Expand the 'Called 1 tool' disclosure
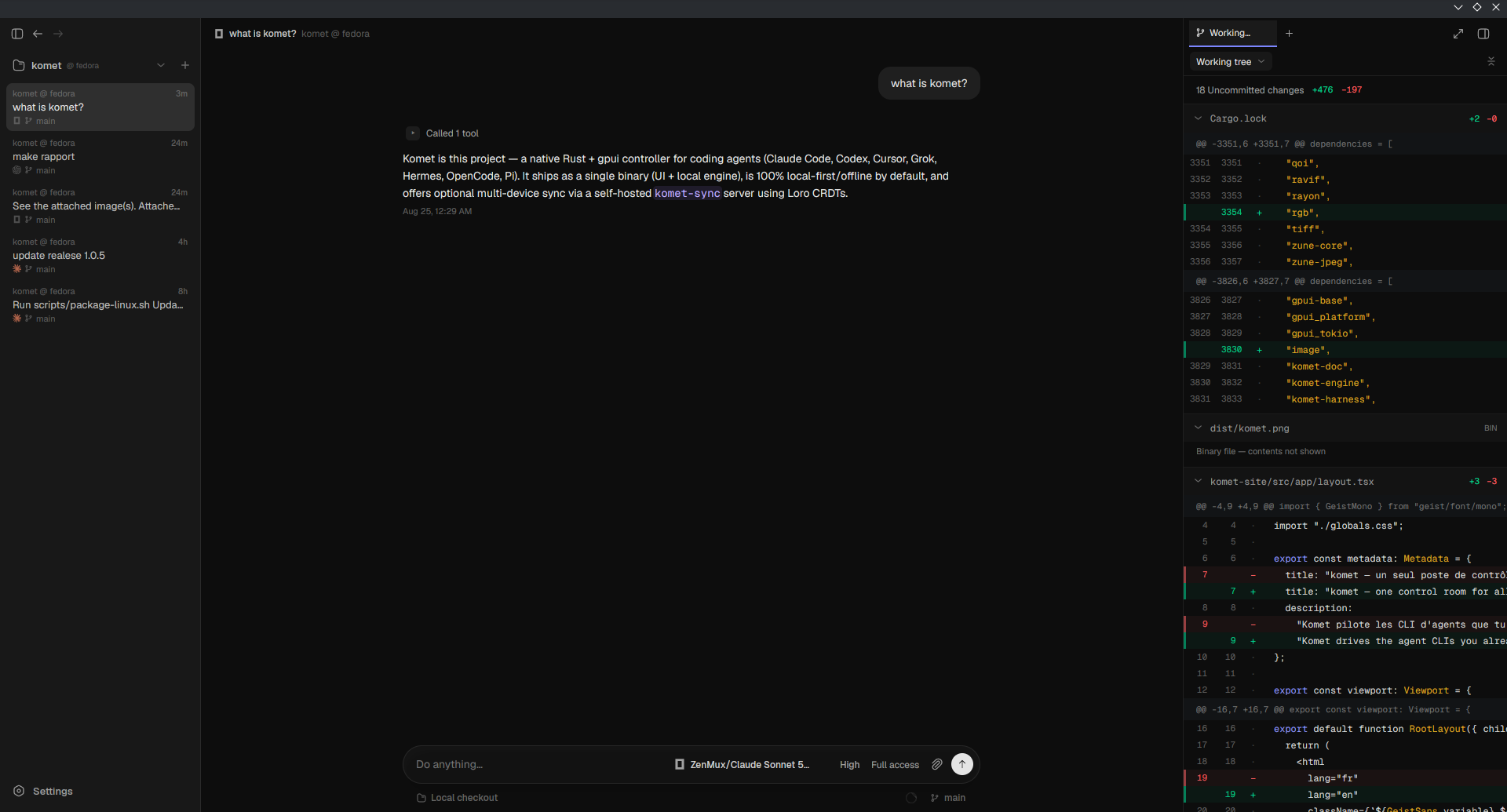The height and width of the screenshot is (812, 1507). [413, 133]
